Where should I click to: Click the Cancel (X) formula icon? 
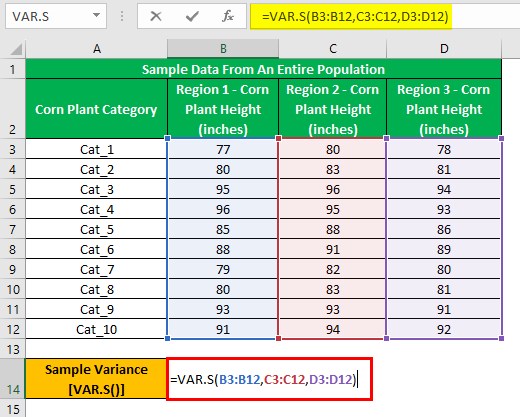(x=156, y=16)
